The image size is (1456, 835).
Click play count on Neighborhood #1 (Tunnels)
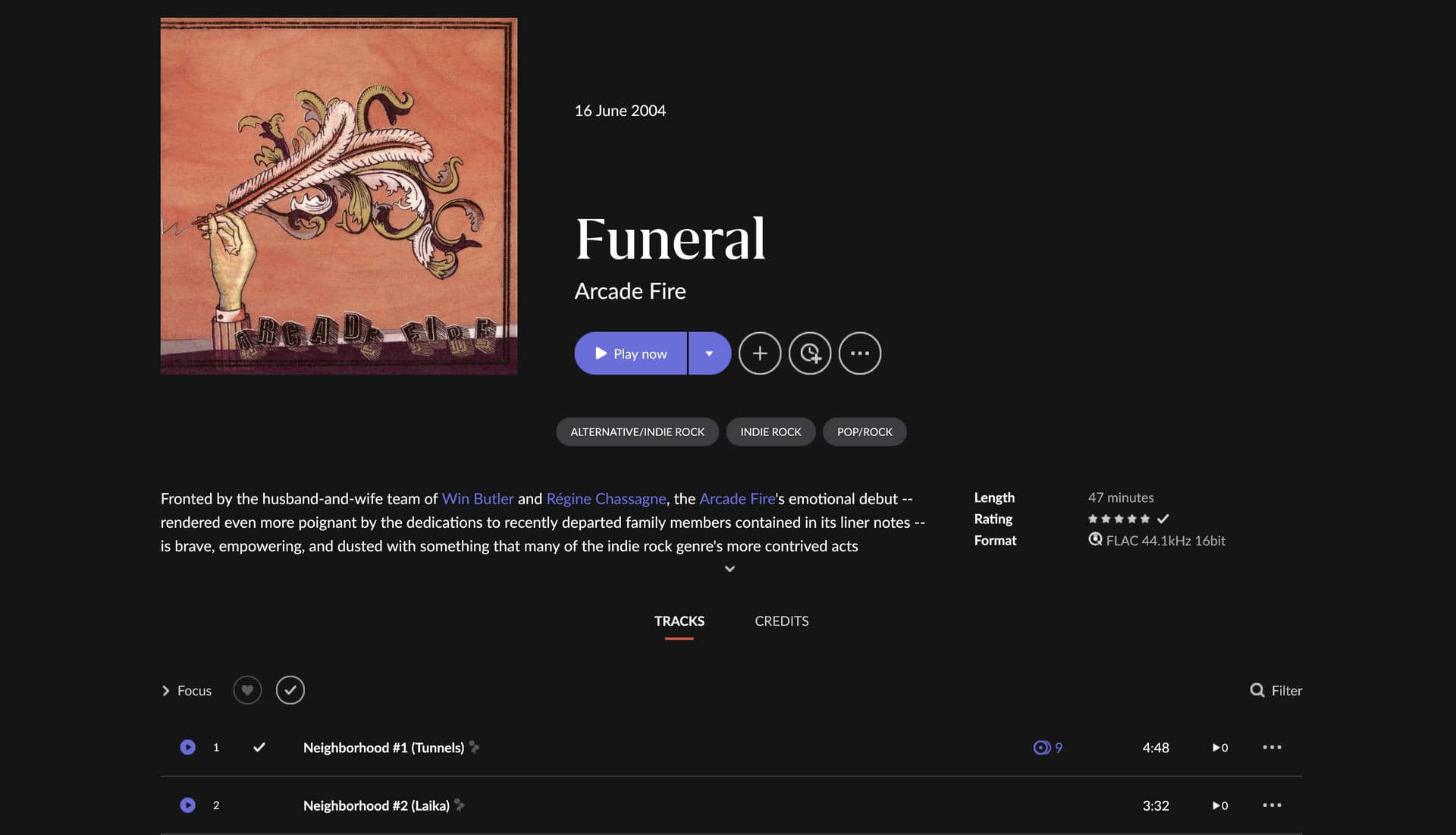1220,748
